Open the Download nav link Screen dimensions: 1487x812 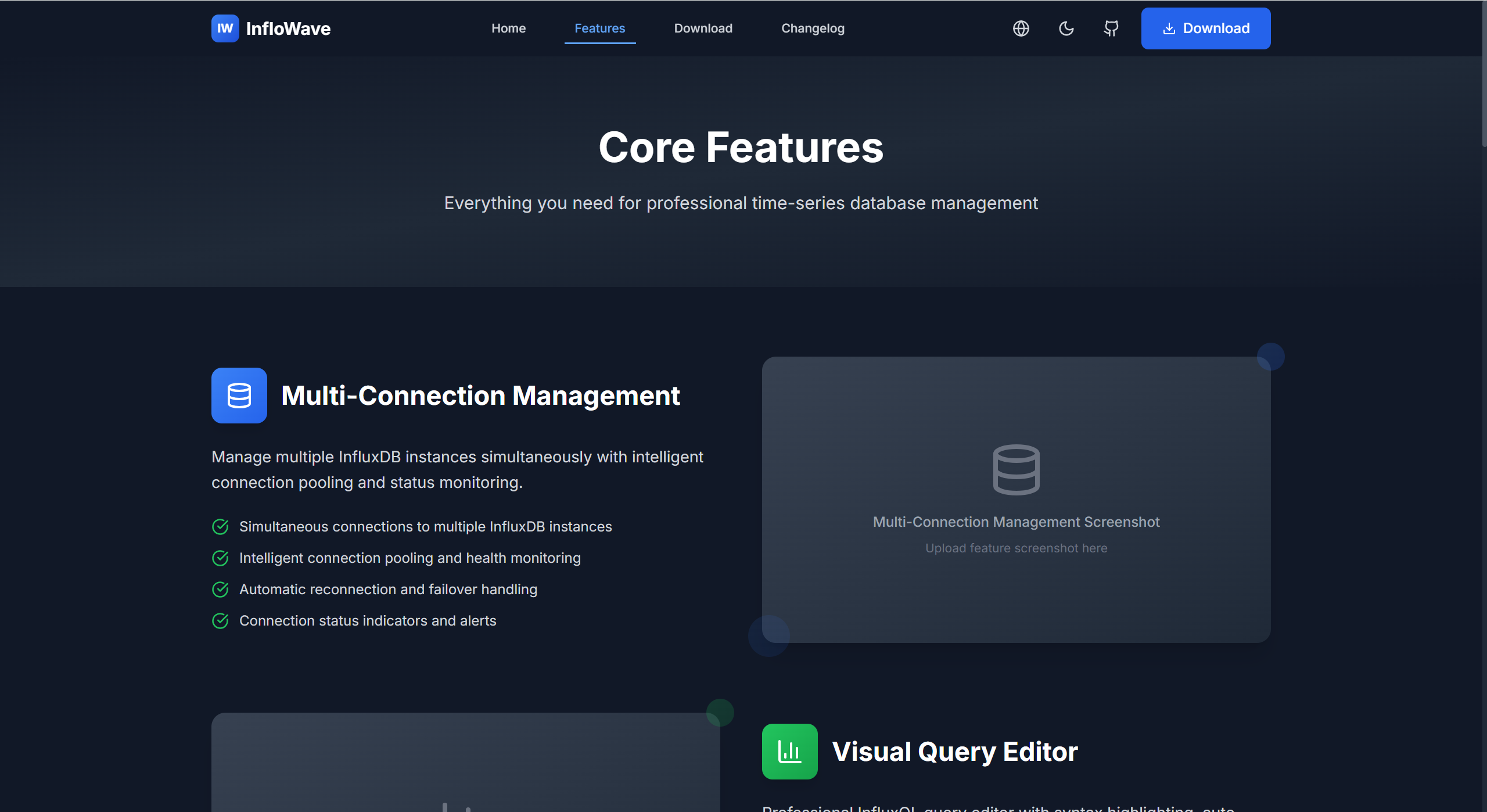703,28
